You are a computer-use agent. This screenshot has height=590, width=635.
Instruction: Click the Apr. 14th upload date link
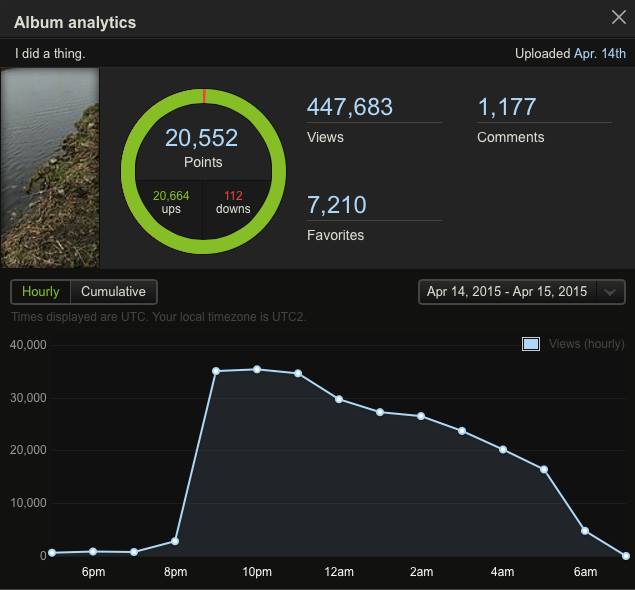tap(600, 53)
